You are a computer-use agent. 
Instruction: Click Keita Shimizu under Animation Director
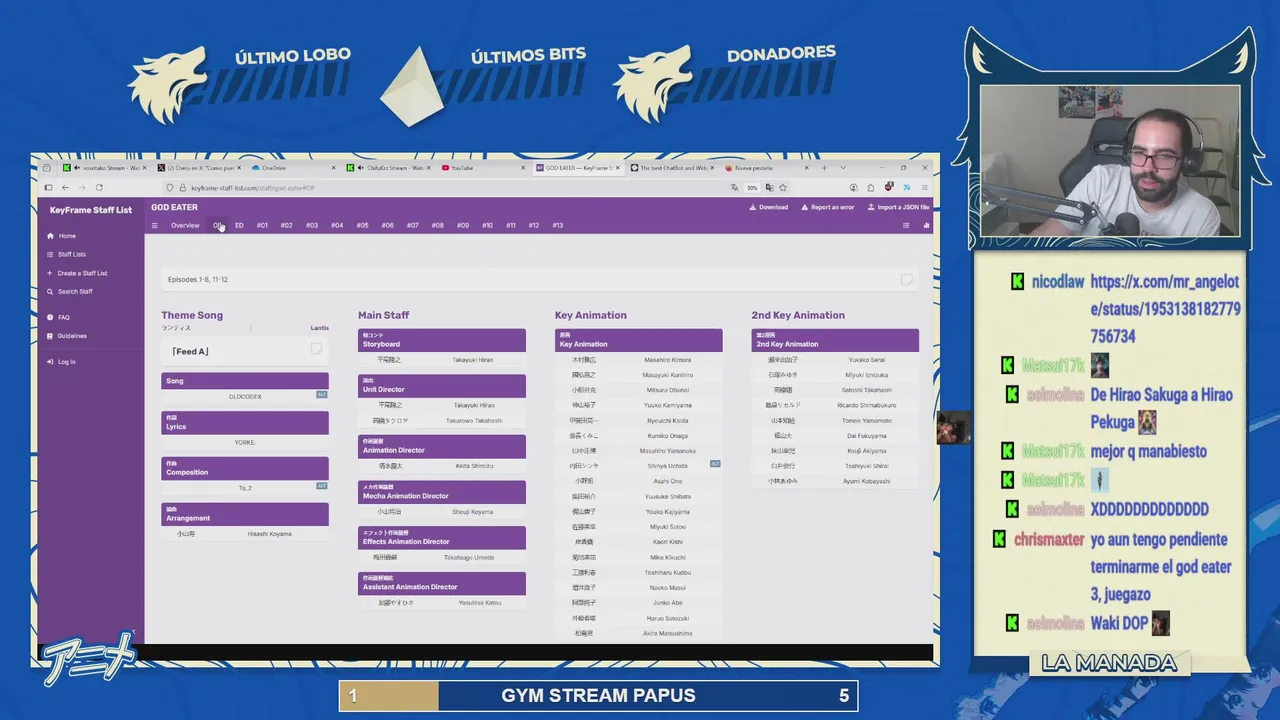[x=474, y=466]
